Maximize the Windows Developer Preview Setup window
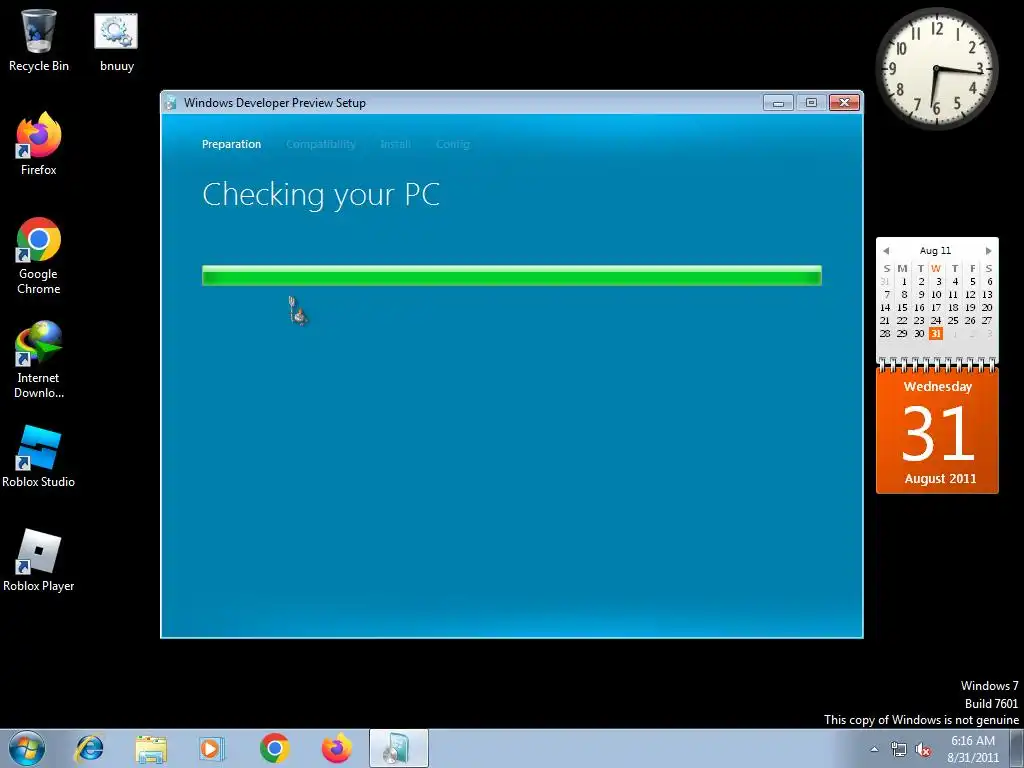 tap(811, 103)
